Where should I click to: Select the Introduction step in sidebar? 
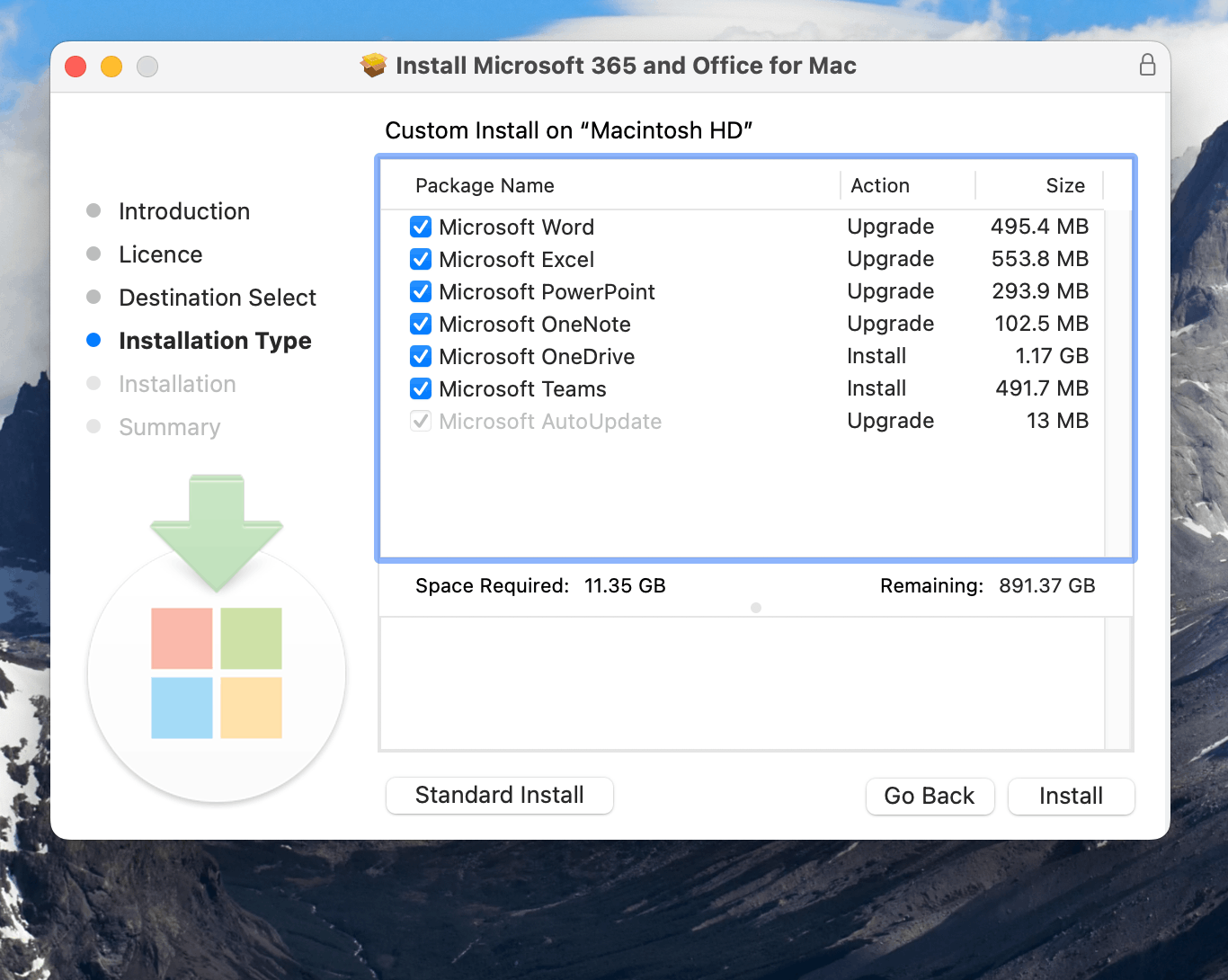184,211
